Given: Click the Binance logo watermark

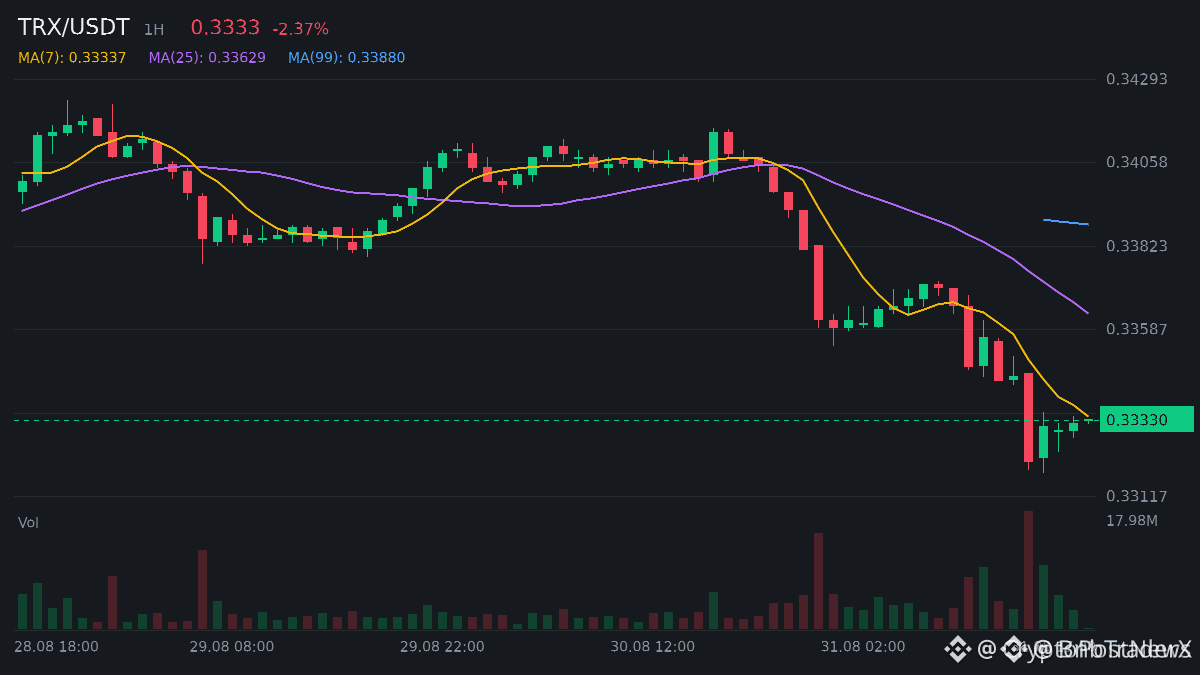Looking at the screenshot, I should 958,649.
